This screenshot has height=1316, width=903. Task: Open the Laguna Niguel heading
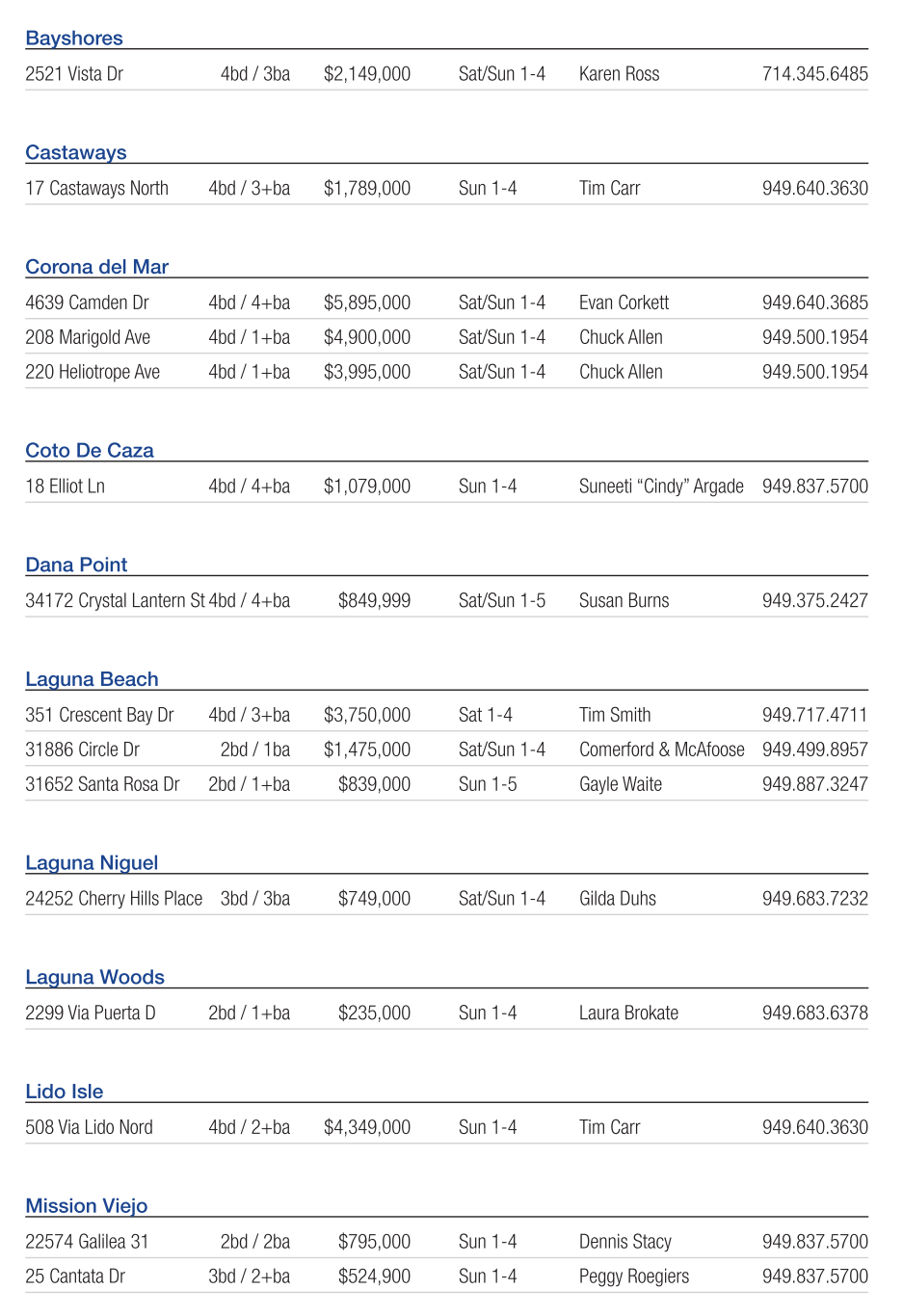click(92, 862)
